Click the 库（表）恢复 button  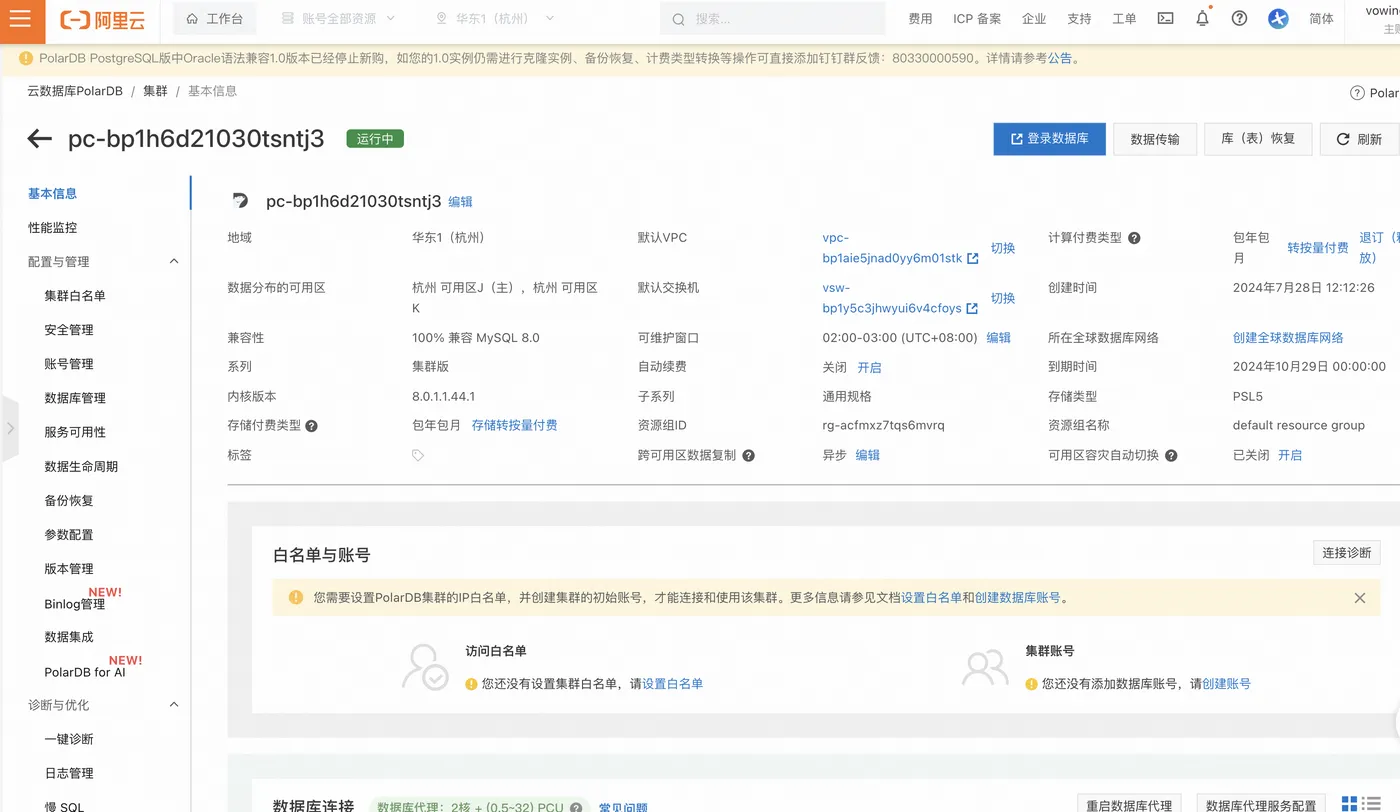coord(1258,139)
